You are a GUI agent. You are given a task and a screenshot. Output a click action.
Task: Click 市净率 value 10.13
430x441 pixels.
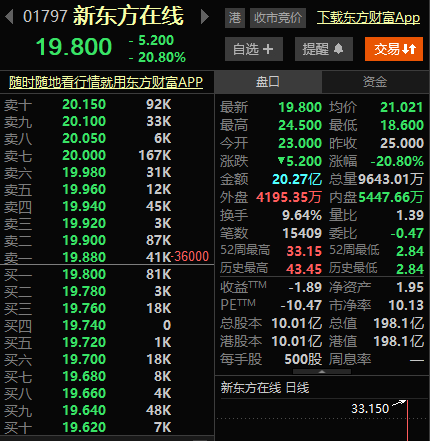(x=406, y=305)
